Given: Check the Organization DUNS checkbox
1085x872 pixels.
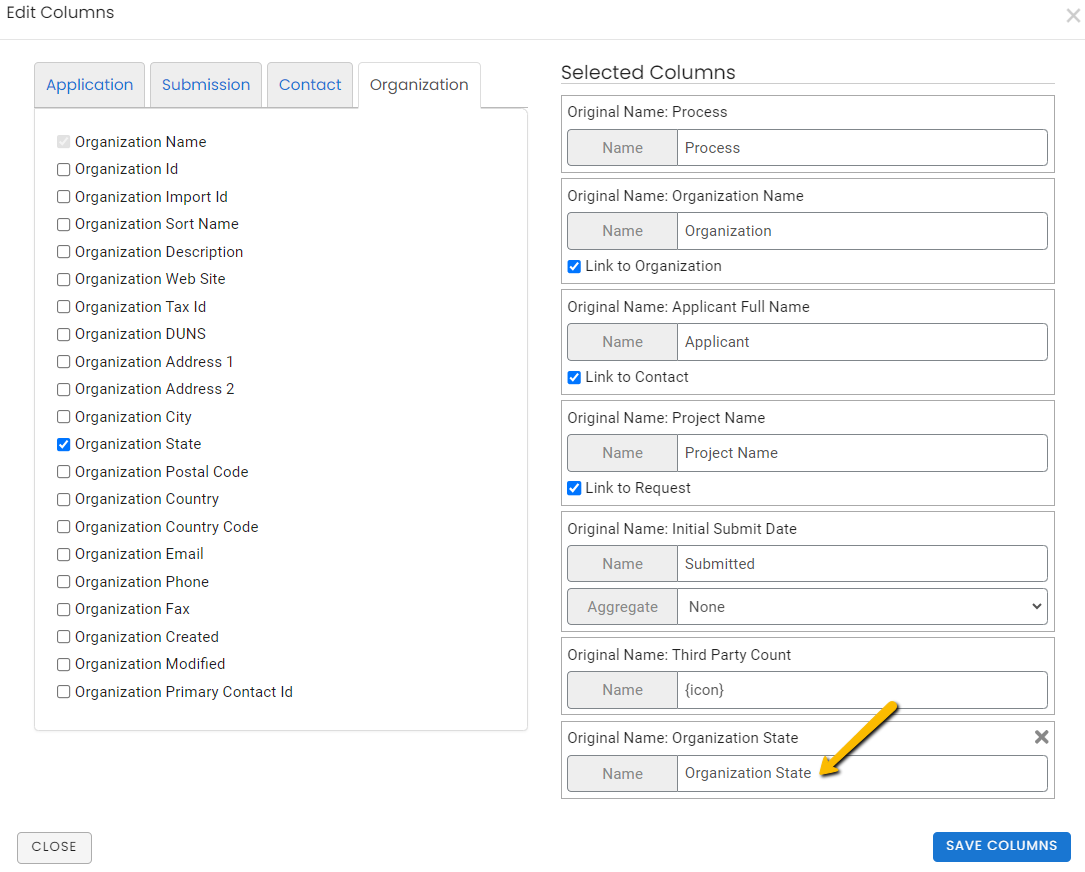Looking at the screenshot, I should 63,334.
